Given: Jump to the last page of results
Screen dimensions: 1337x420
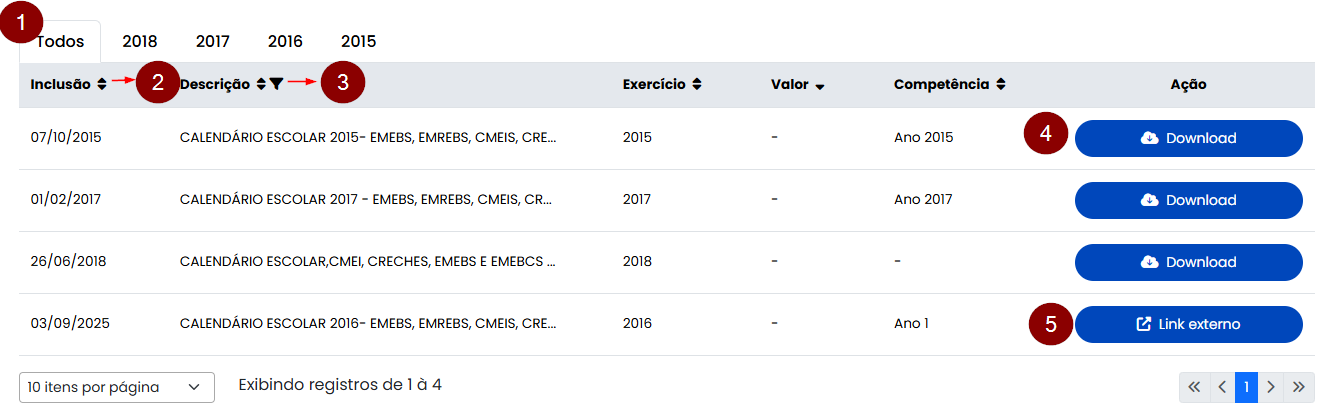Looking at the screenshot, I should pos(1298,387).
